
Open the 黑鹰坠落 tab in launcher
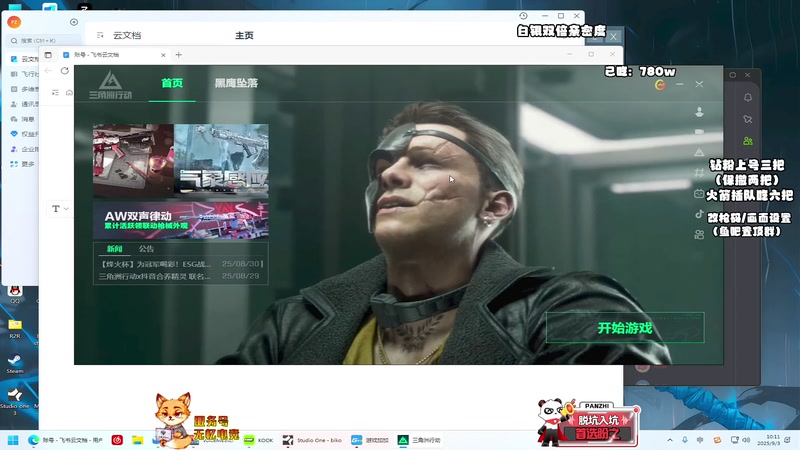click(x=236, y=83)
